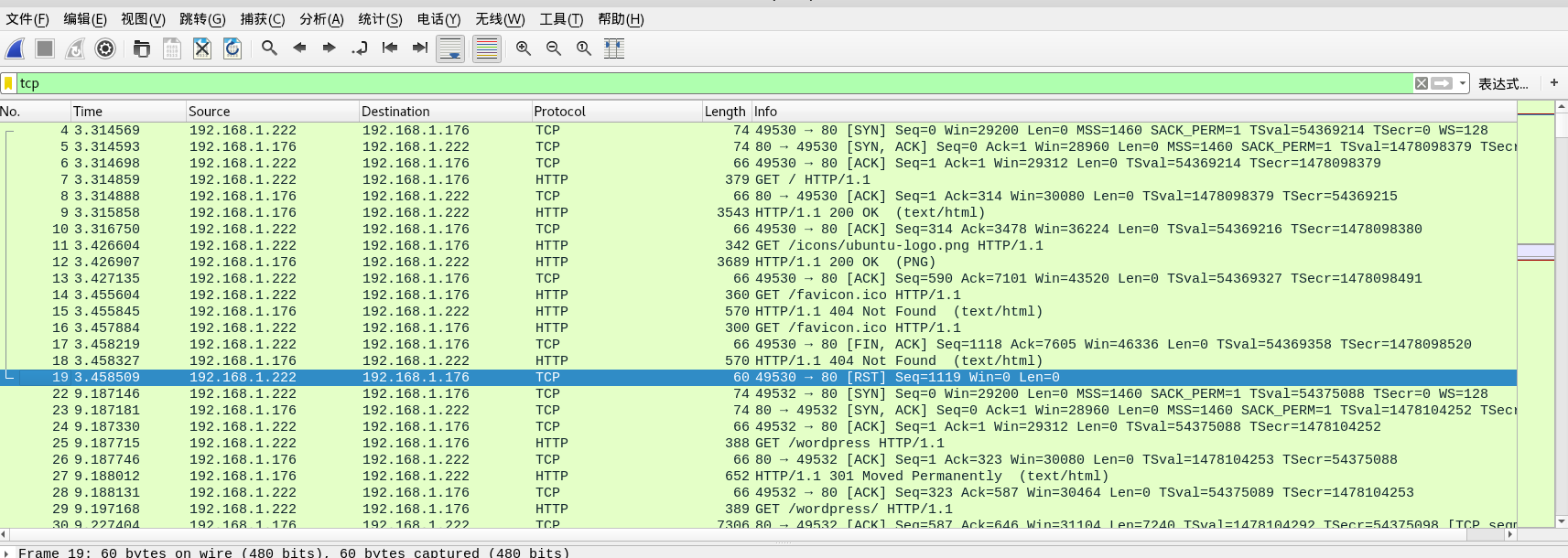Sort by the Protocol column header
The width and height of the screenshot is (1568, 558).
point(617,112)
